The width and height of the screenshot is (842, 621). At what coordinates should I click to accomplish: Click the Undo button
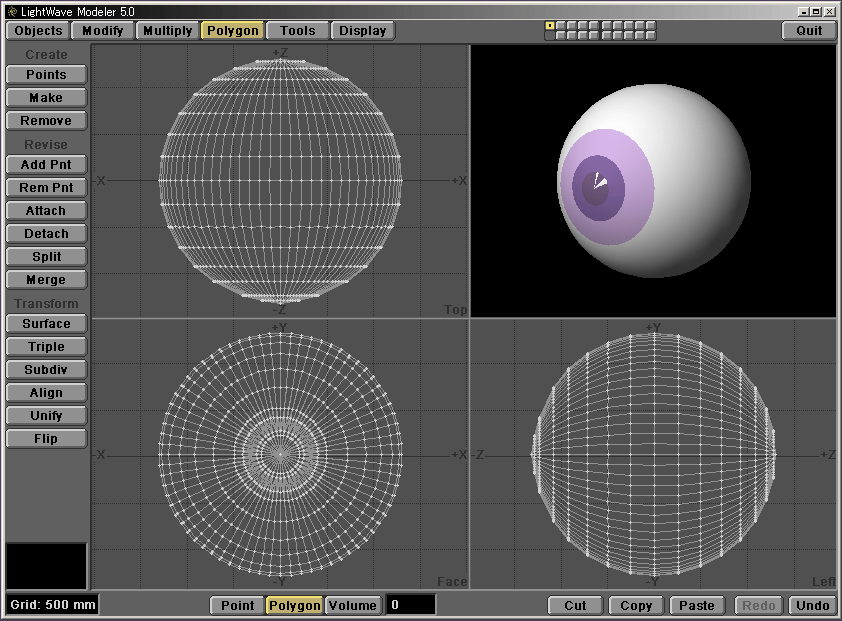click(x=812, y=605)
